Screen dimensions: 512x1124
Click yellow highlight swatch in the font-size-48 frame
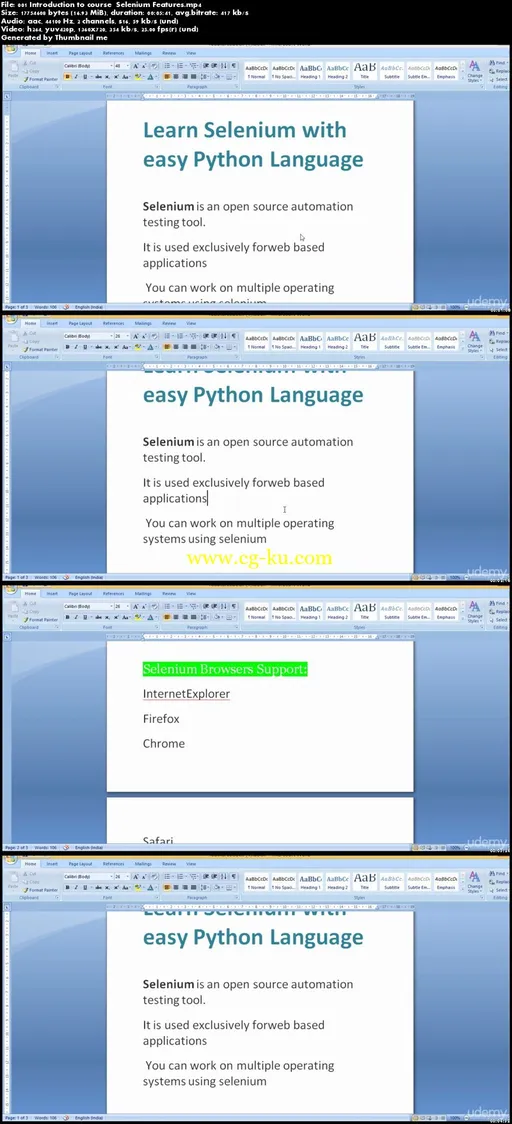137,77
